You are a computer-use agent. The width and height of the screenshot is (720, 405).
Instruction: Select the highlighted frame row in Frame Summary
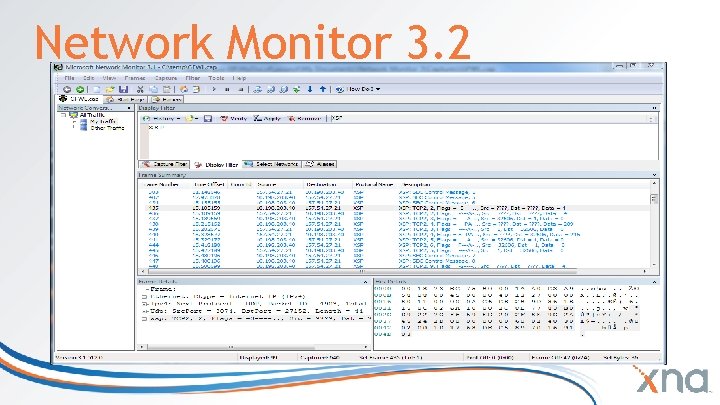click(x=395, y=208)
